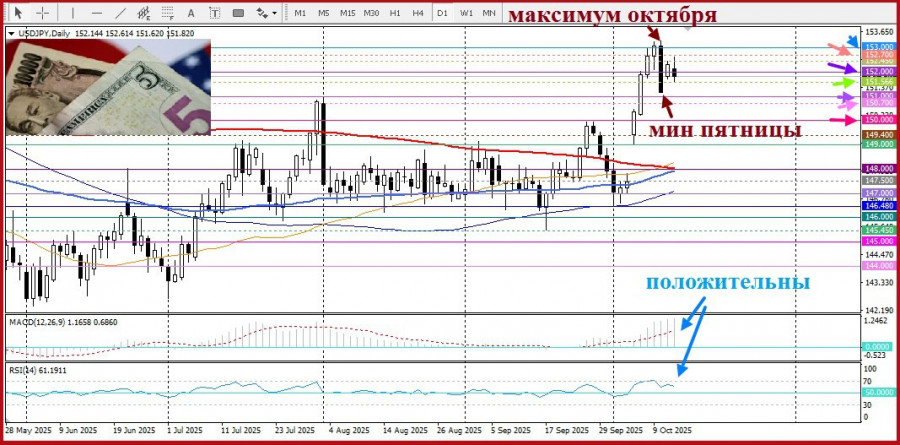Click the 147.500 gray price level label
The width and height of the screenshot is (900, 445).
click(879, 180)
